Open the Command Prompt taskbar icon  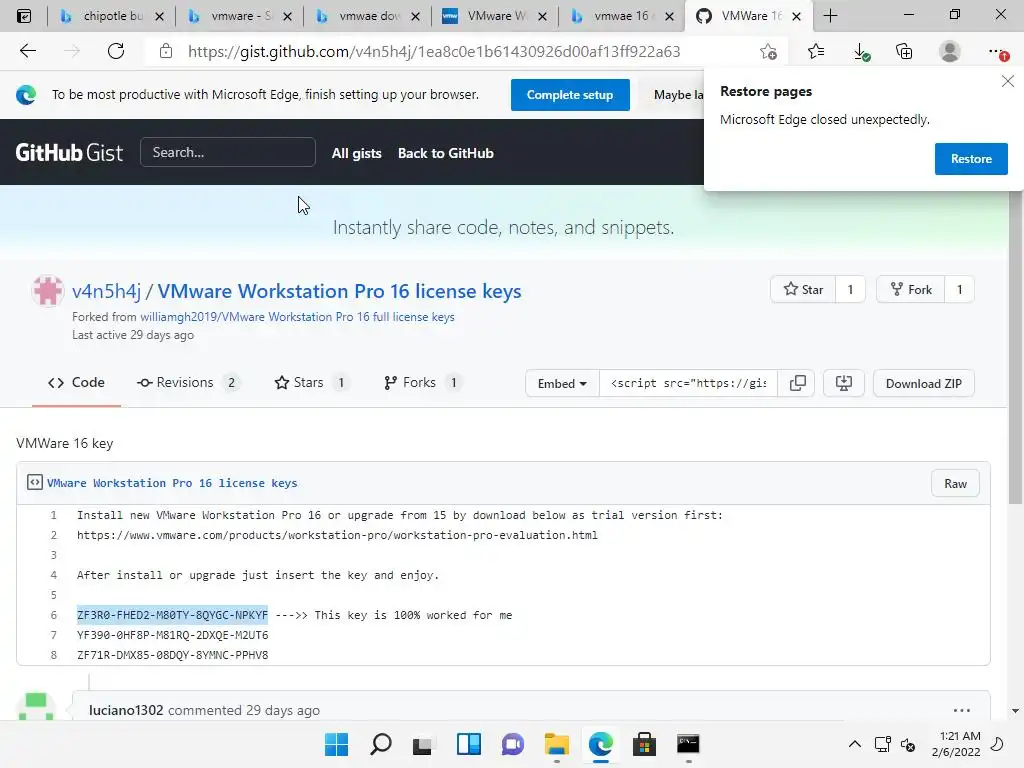688,744
